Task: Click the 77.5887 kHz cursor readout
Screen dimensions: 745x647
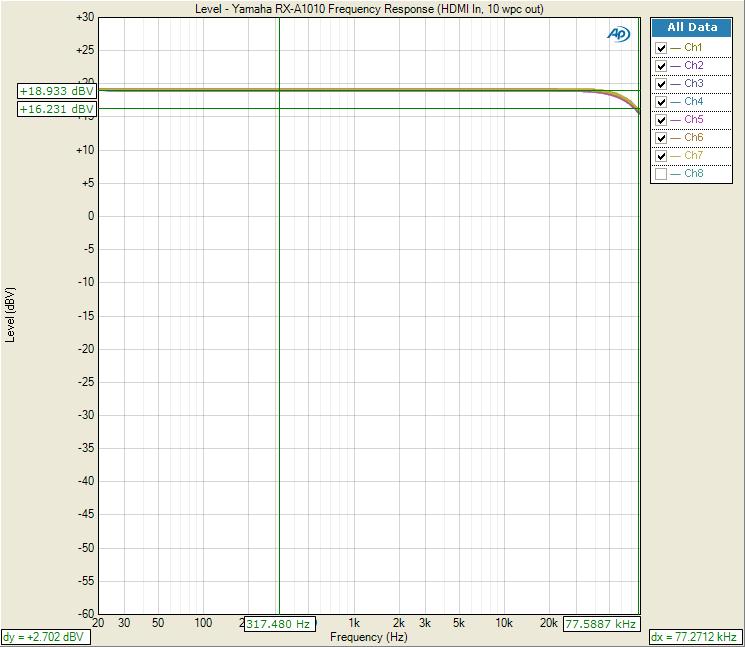Action: tap(601, 624)
